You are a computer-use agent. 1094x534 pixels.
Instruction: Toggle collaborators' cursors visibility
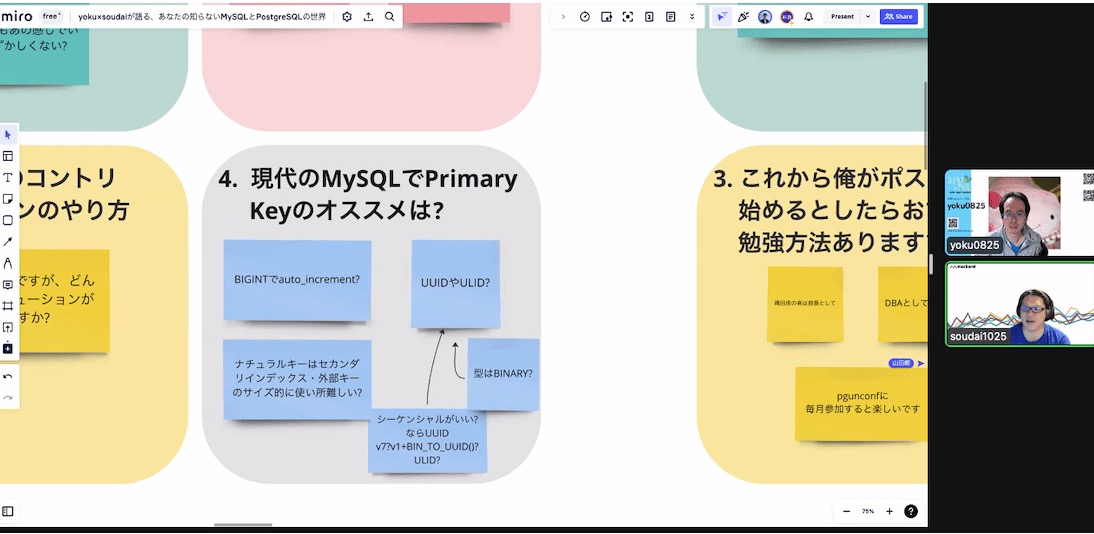(721, 17)
